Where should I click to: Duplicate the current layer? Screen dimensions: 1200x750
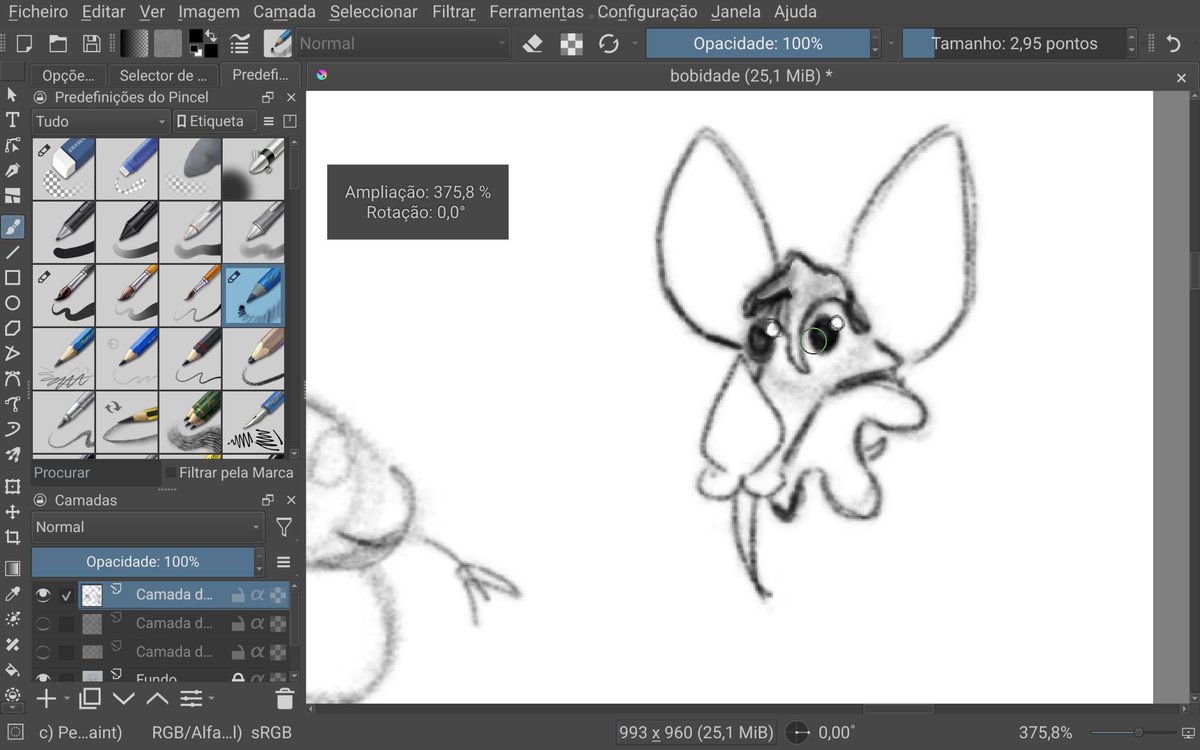coord(90,698)
